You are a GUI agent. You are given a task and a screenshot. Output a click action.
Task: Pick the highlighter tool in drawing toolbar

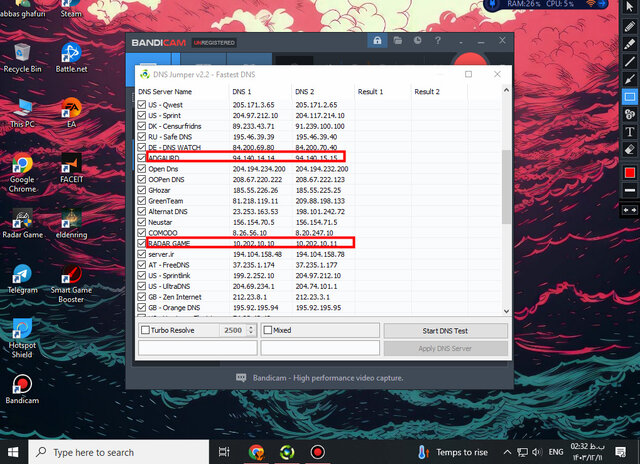[630, 45]
